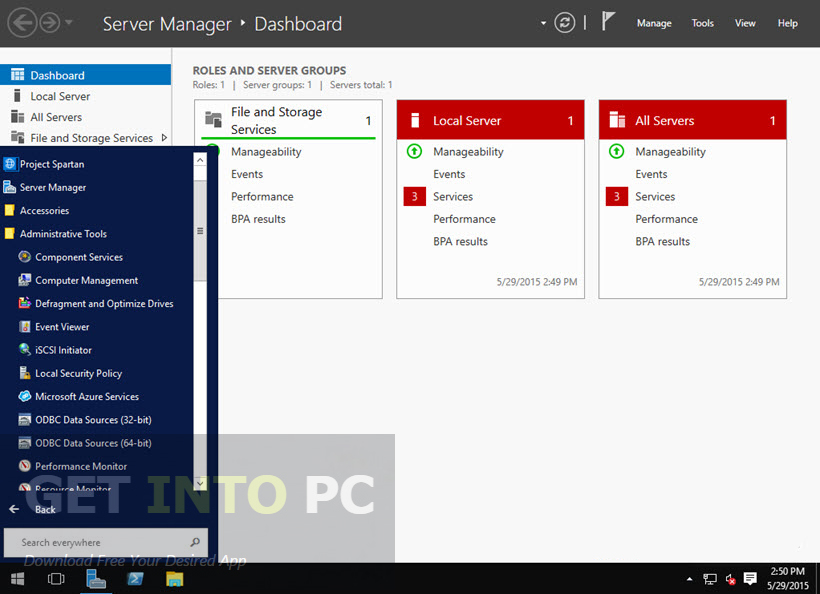Viewport: 820px width, 594px height.
Task: Launch iSCSI Initiator from start menu
Action: coord(63,350)
